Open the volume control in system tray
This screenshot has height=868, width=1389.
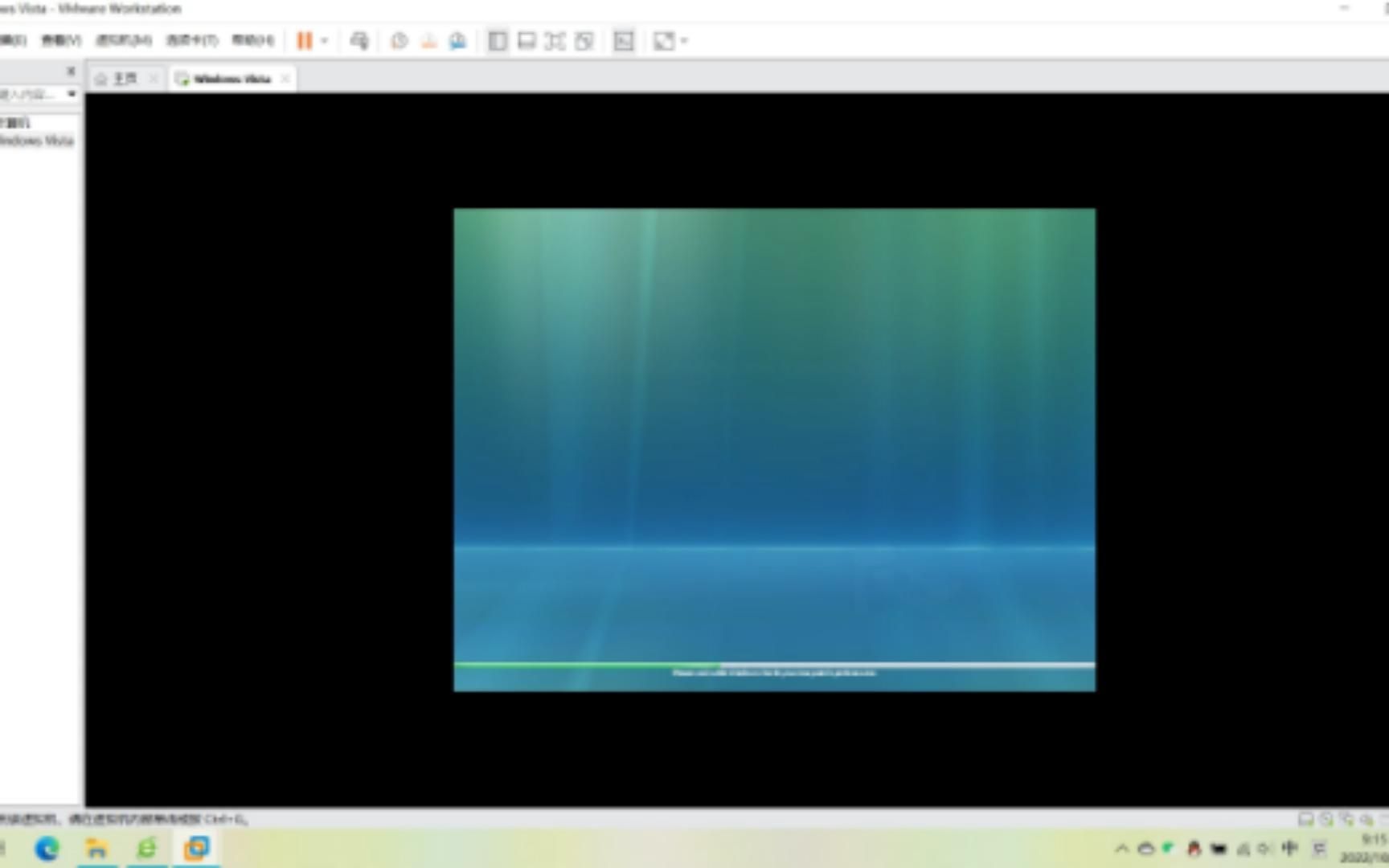pos(1265,848)
